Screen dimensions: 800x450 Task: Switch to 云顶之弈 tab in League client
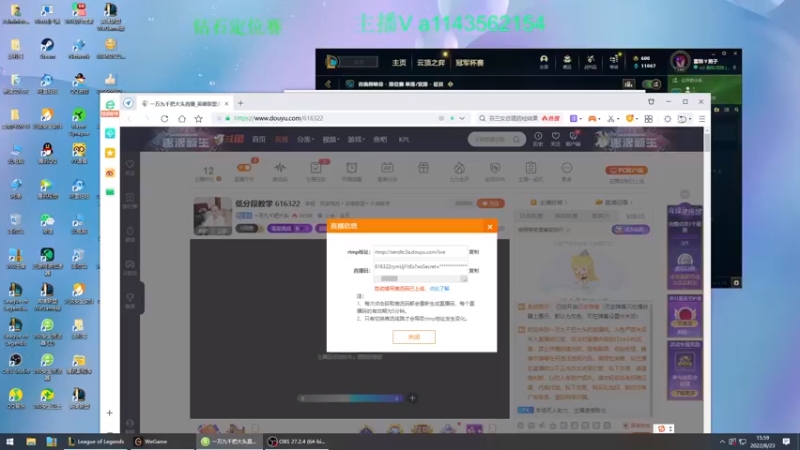[431, 63]
